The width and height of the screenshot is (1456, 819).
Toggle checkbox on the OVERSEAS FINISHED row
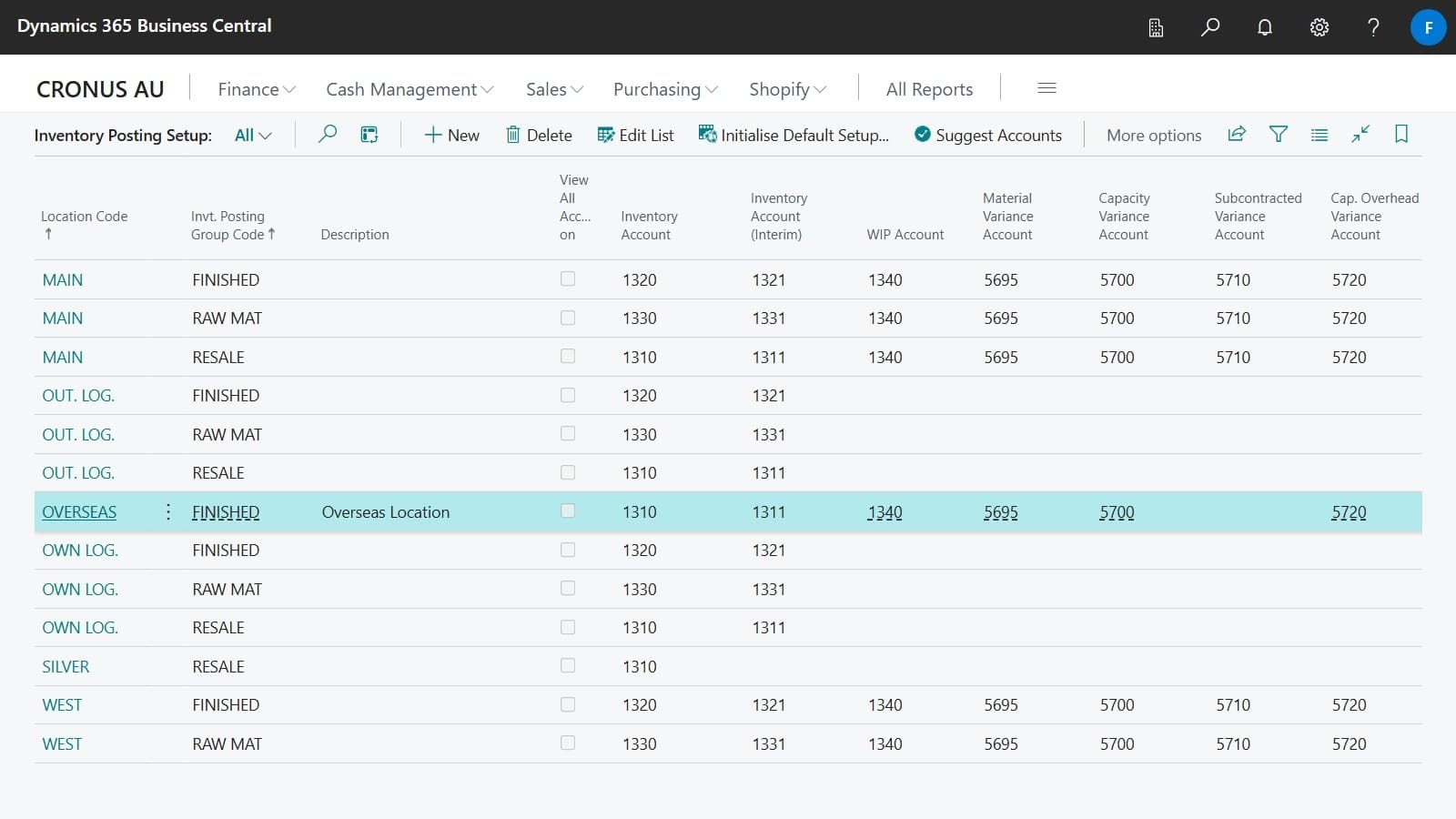(x=568, y=511)
